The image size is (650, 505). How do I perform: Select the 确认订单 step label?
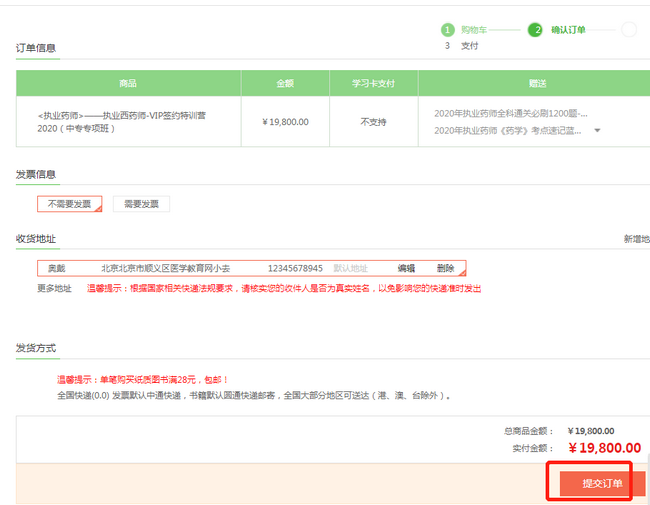coord(568,30)
